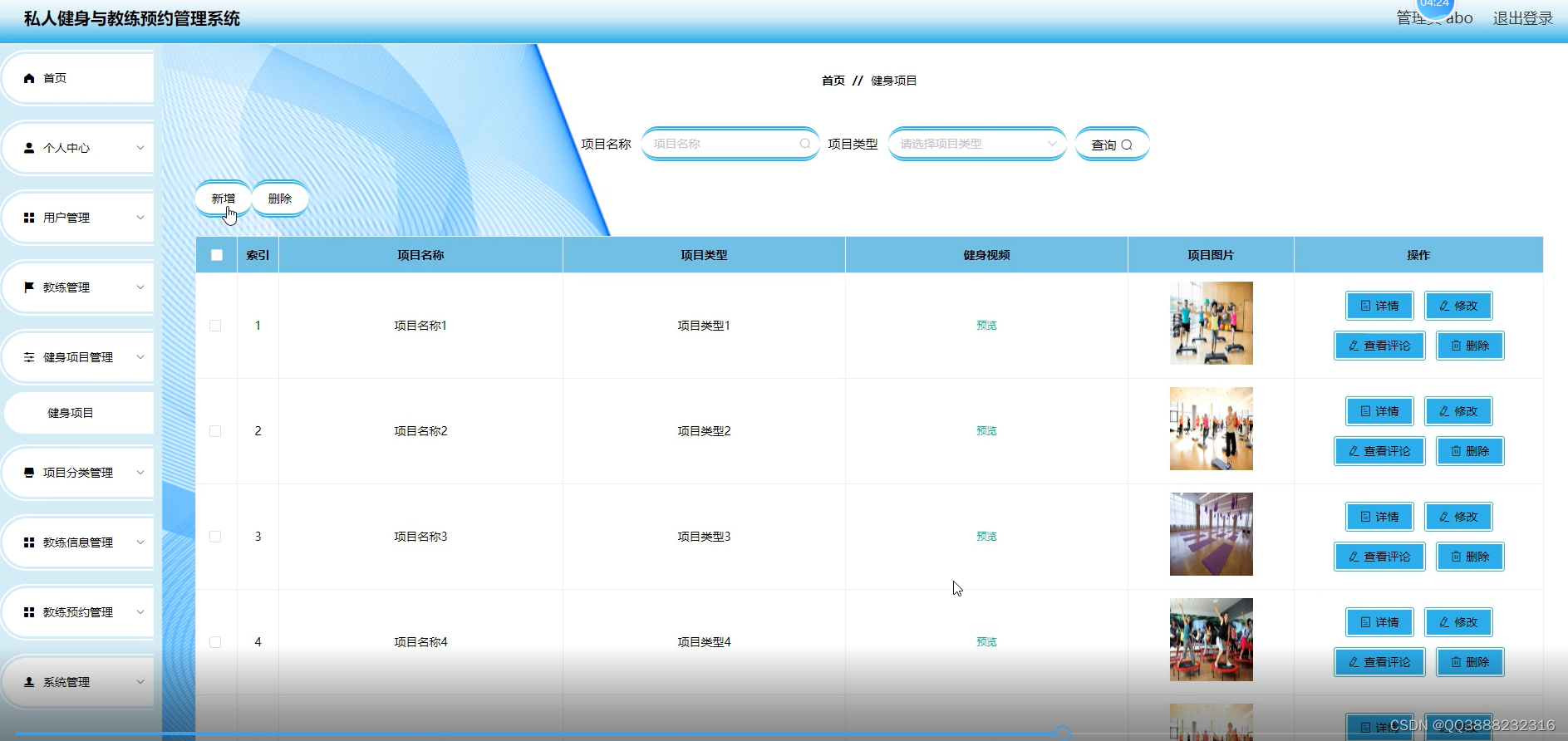Open 系统管理 sidebar menu
Image resolution: width=1568 pixels, height=741 pixels.
pyautogui.click(x=78, y=682)
